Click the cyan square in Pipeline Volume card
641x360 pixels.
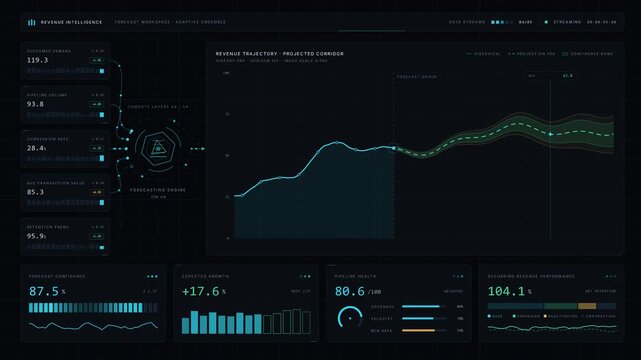click(102, 115)
